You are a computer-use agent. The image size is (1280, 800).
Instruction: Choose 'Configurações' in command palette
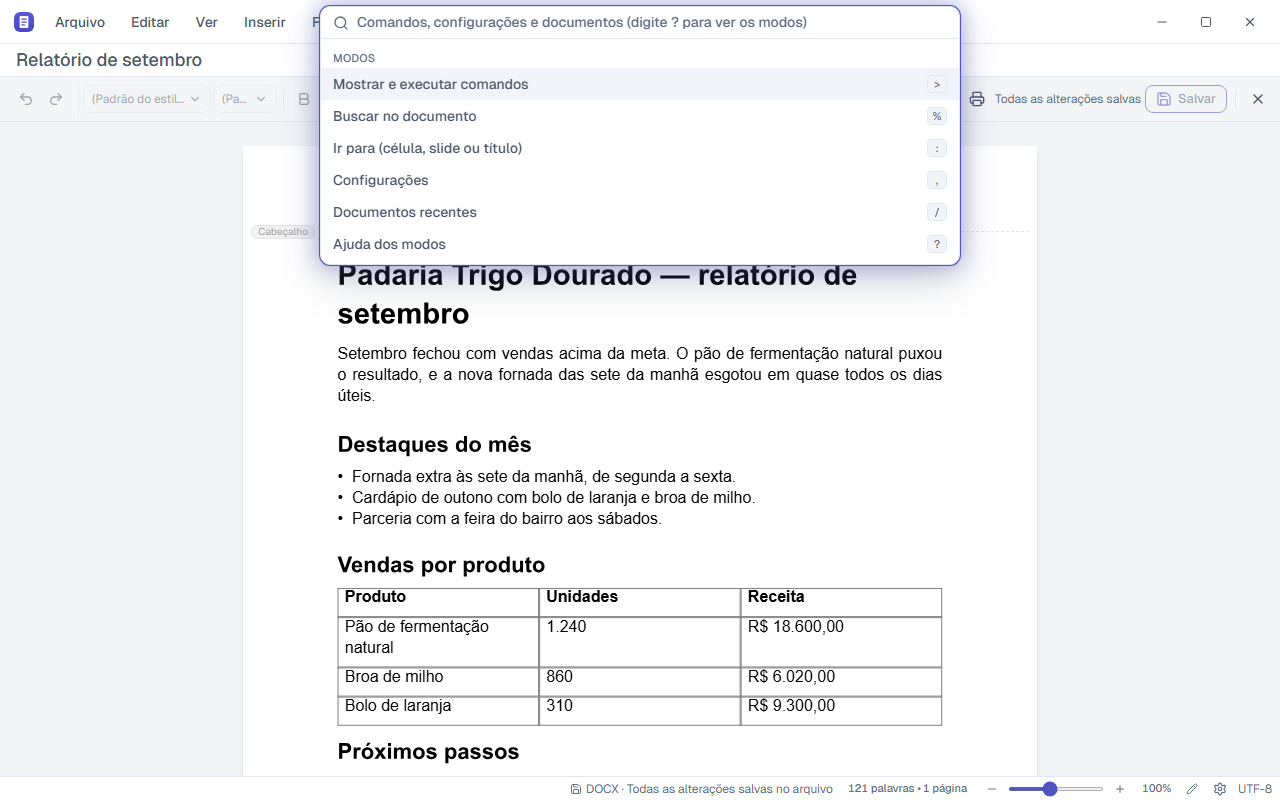640,180
